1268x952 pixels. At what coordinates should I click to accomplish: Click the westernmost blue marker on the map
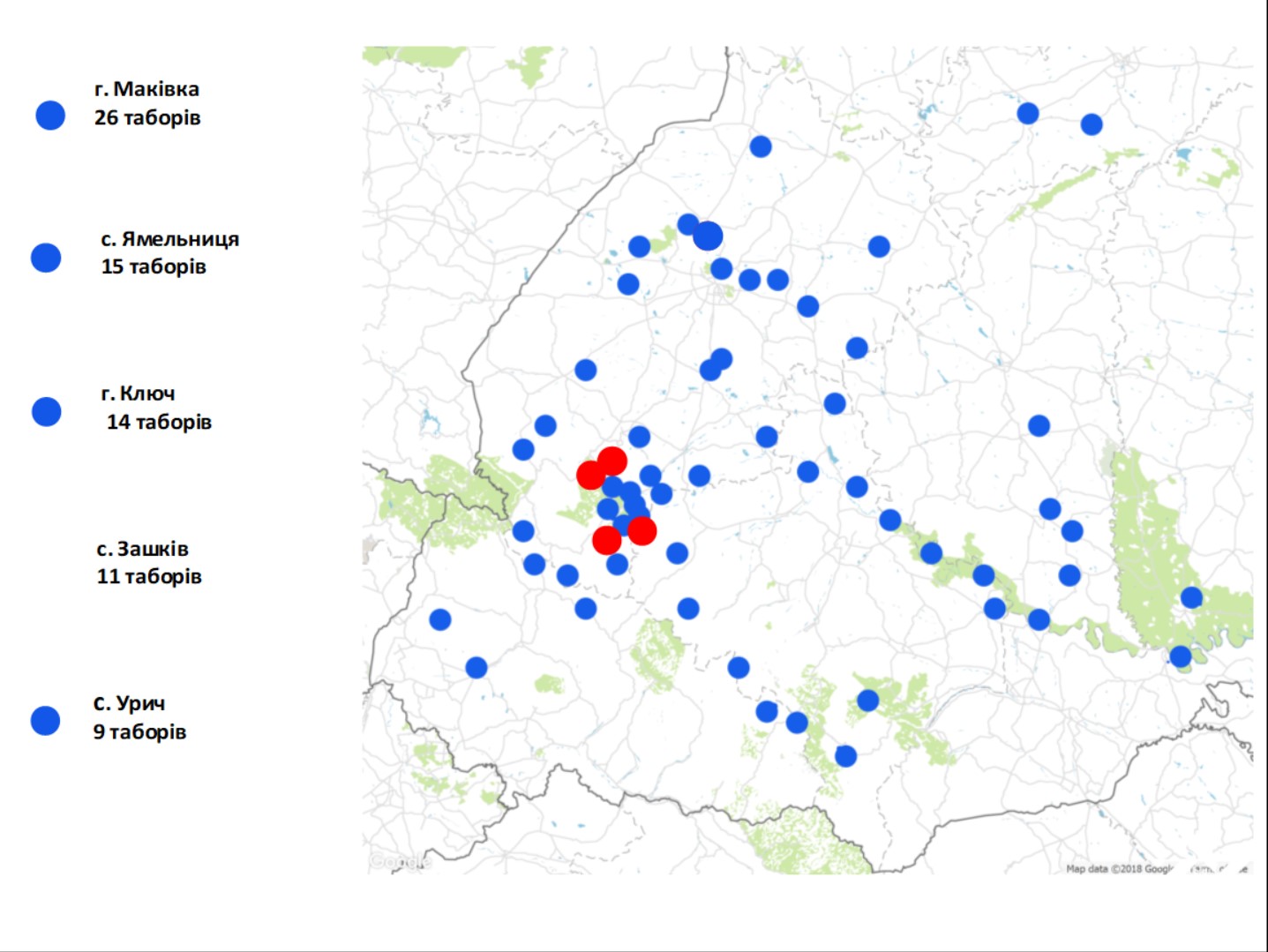(x=439, y=619)
